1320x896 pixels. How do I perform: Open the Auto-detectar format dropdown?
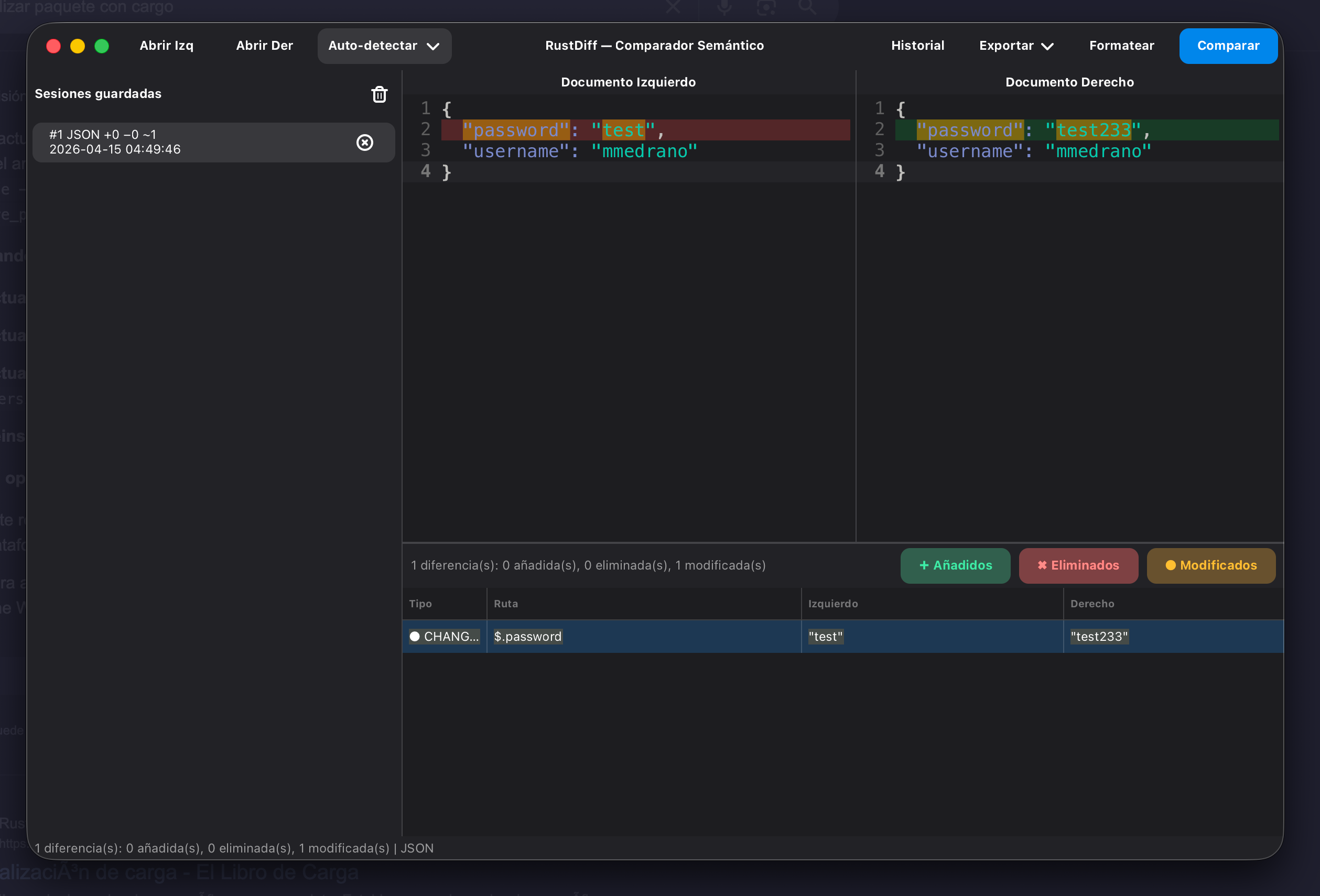[385, 46]
